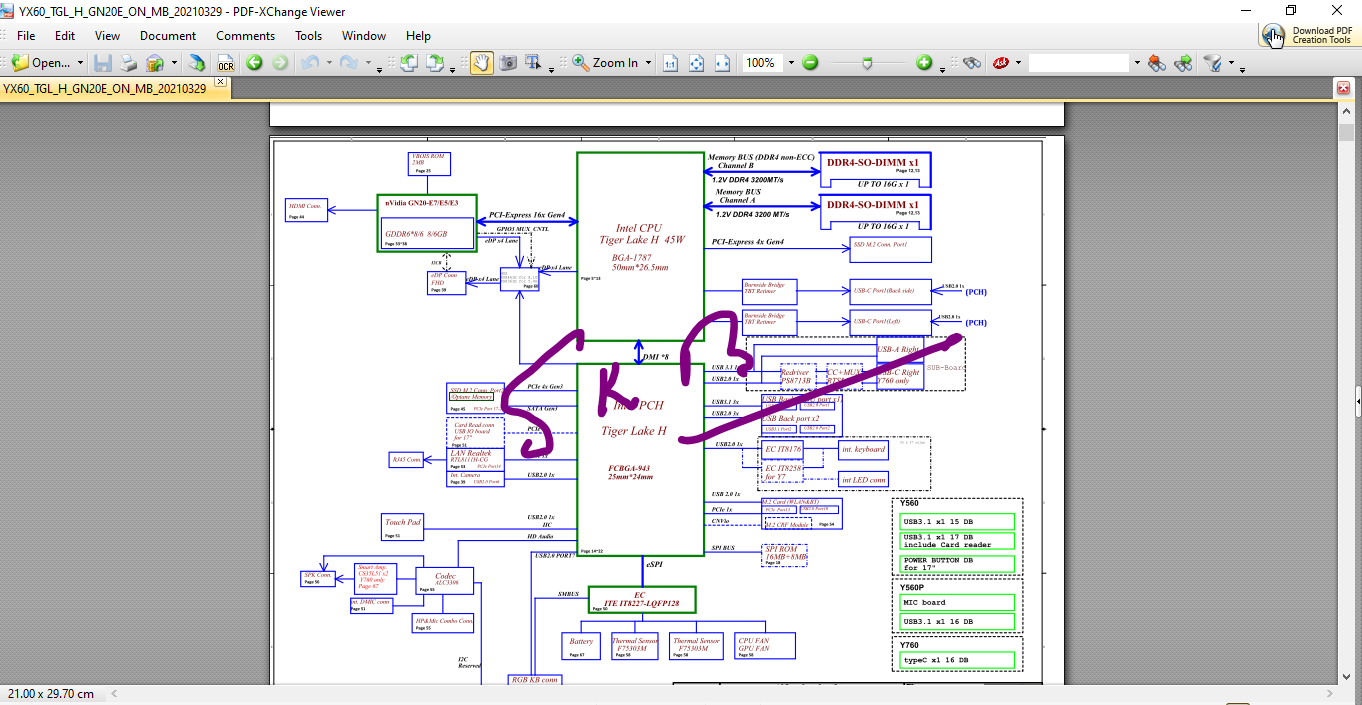This screenshot has width=1362, height=705.
Task: Click the Redo icon
Action: (349, 62)
